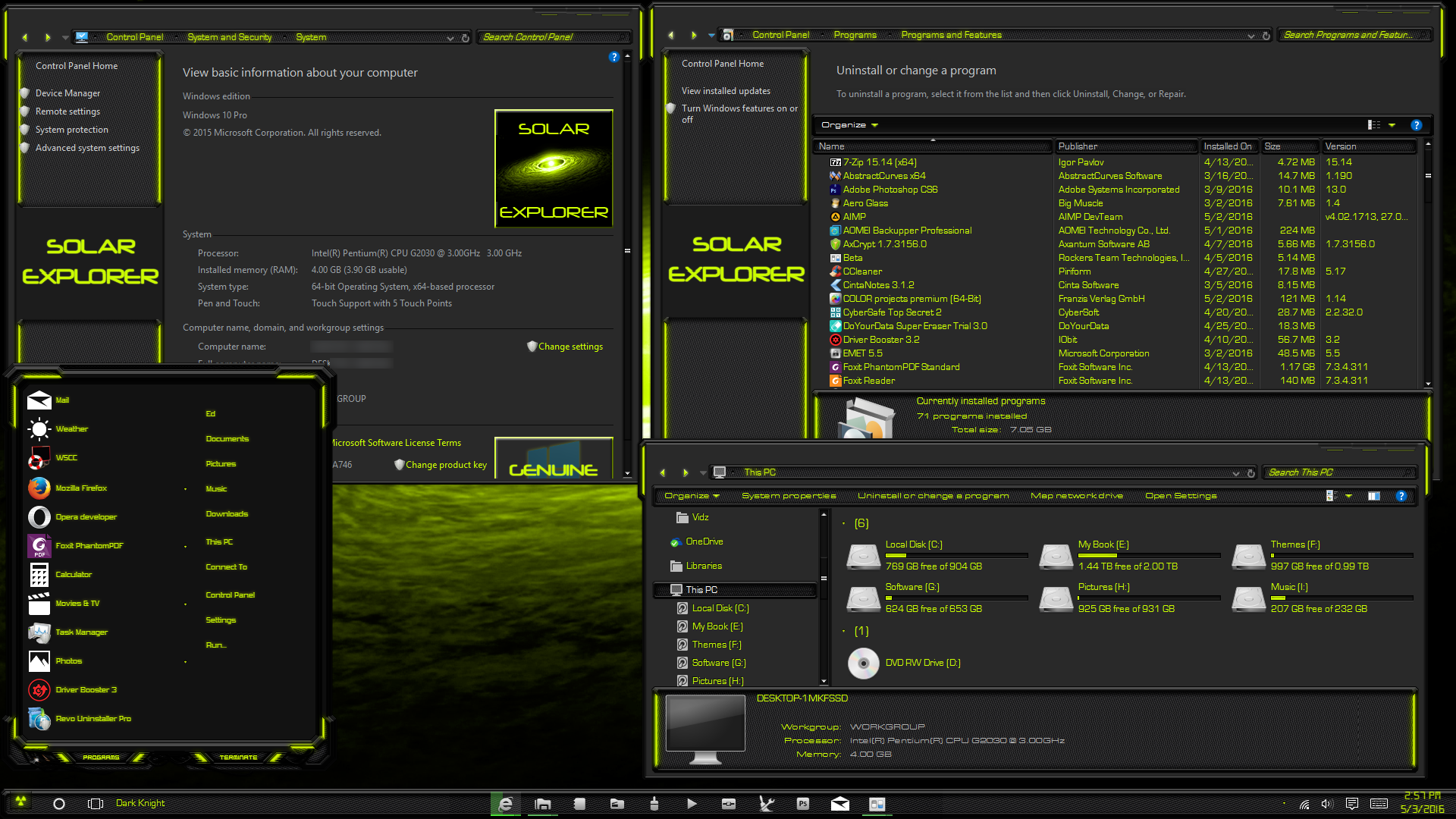
Task: Open System and Security from the breadcrumb
Action: [x=230, y=36]
